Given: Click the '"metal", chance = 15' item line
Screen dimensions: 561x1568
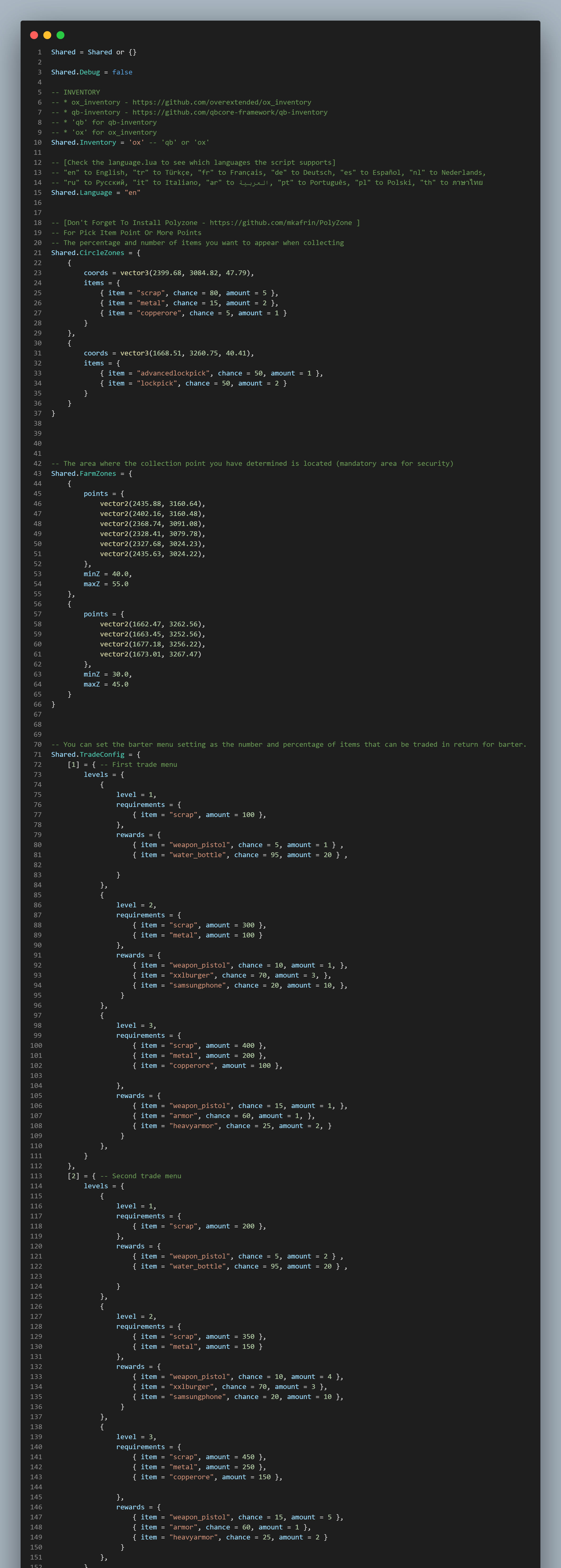Looking at the screenshot, I should pyautogui.click(x=189, y=303).
